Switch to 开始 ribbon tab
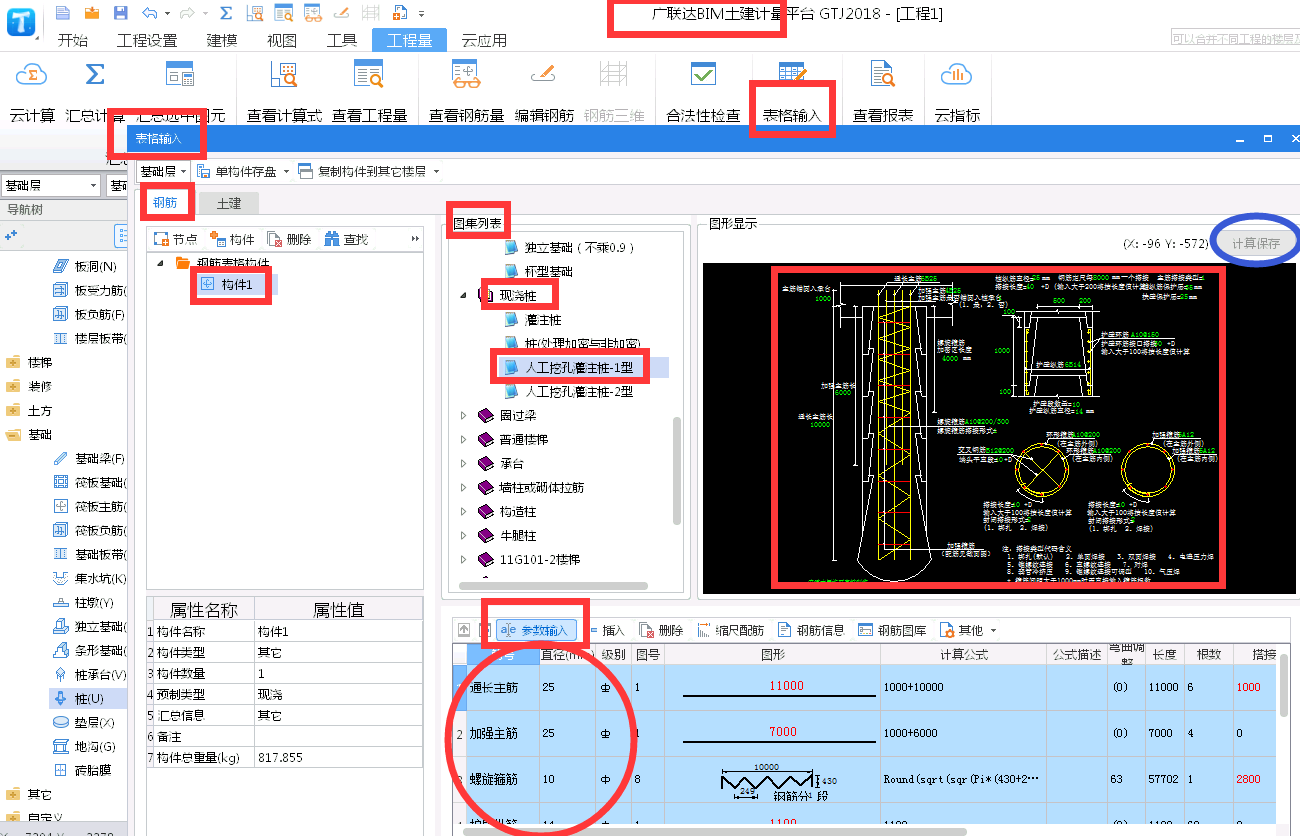 pos(72,41)
